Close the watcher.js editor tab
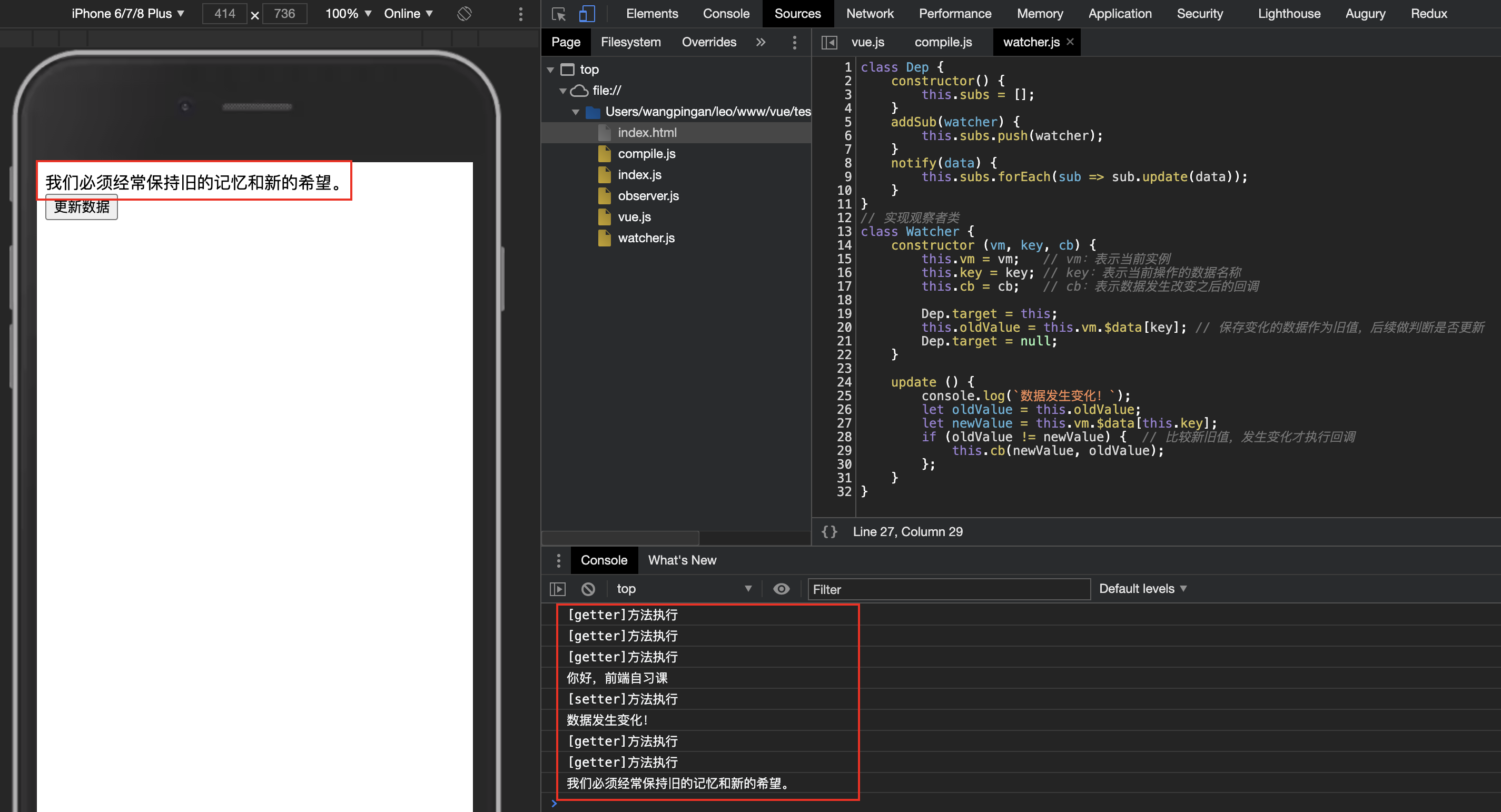1501x812 pixels. (x=1070, y=42)
